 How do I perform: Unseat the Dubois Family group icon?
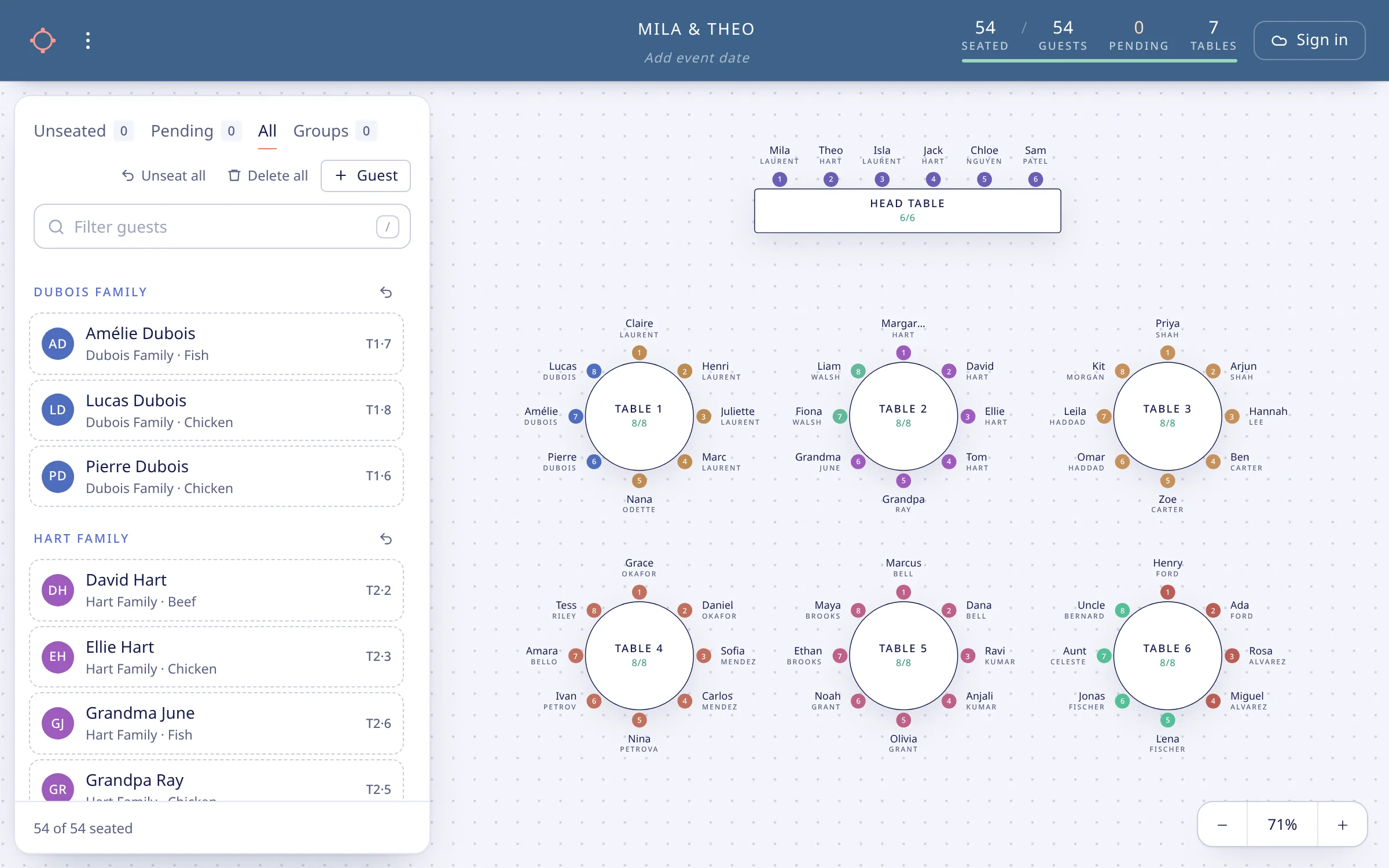coord(386,292)
